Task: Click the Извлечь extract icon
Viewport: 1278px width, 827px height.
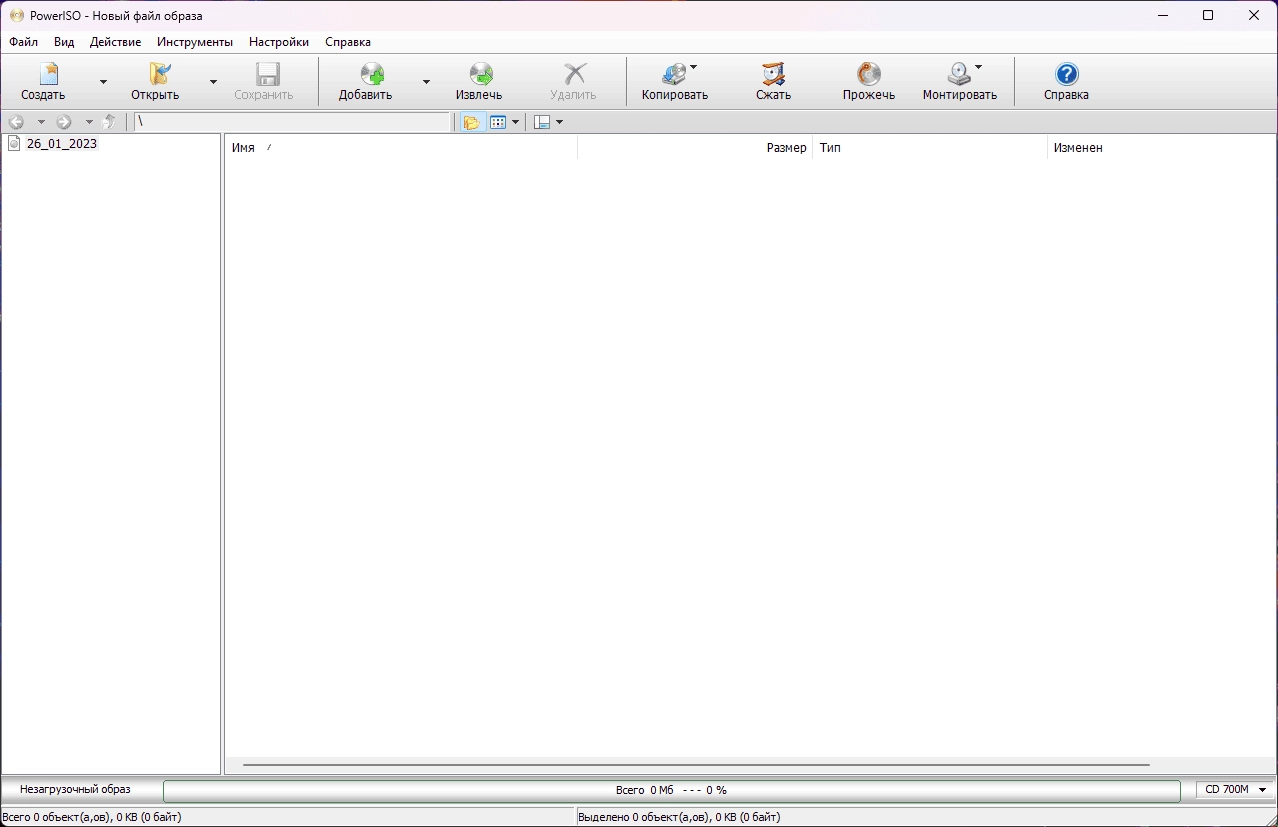Action: [481, 74]
